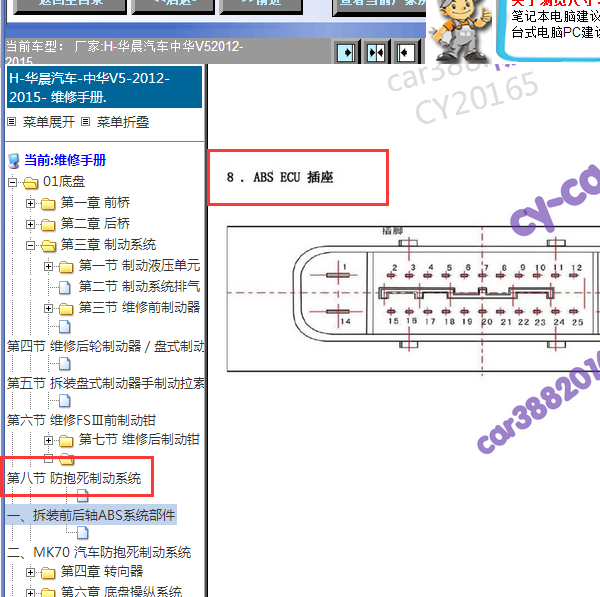This screenshot has height=597, width=600.
Task: Click the inward double-arrow panel layout icon
Action: coord(376,52)
